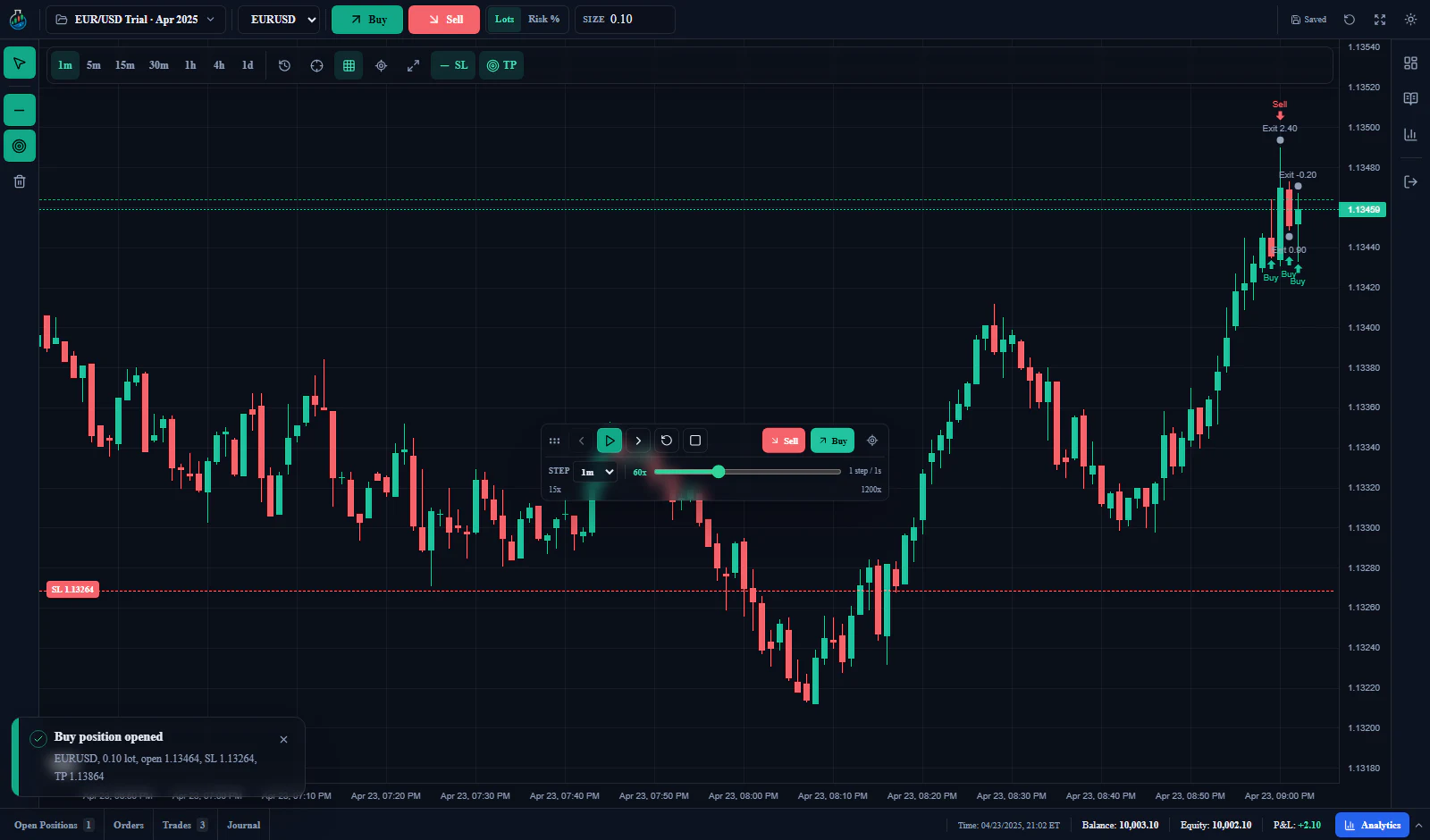Click the 1.13450 current price label
The height and width of the screenshot is (840, 1430).
[1362, 210]
